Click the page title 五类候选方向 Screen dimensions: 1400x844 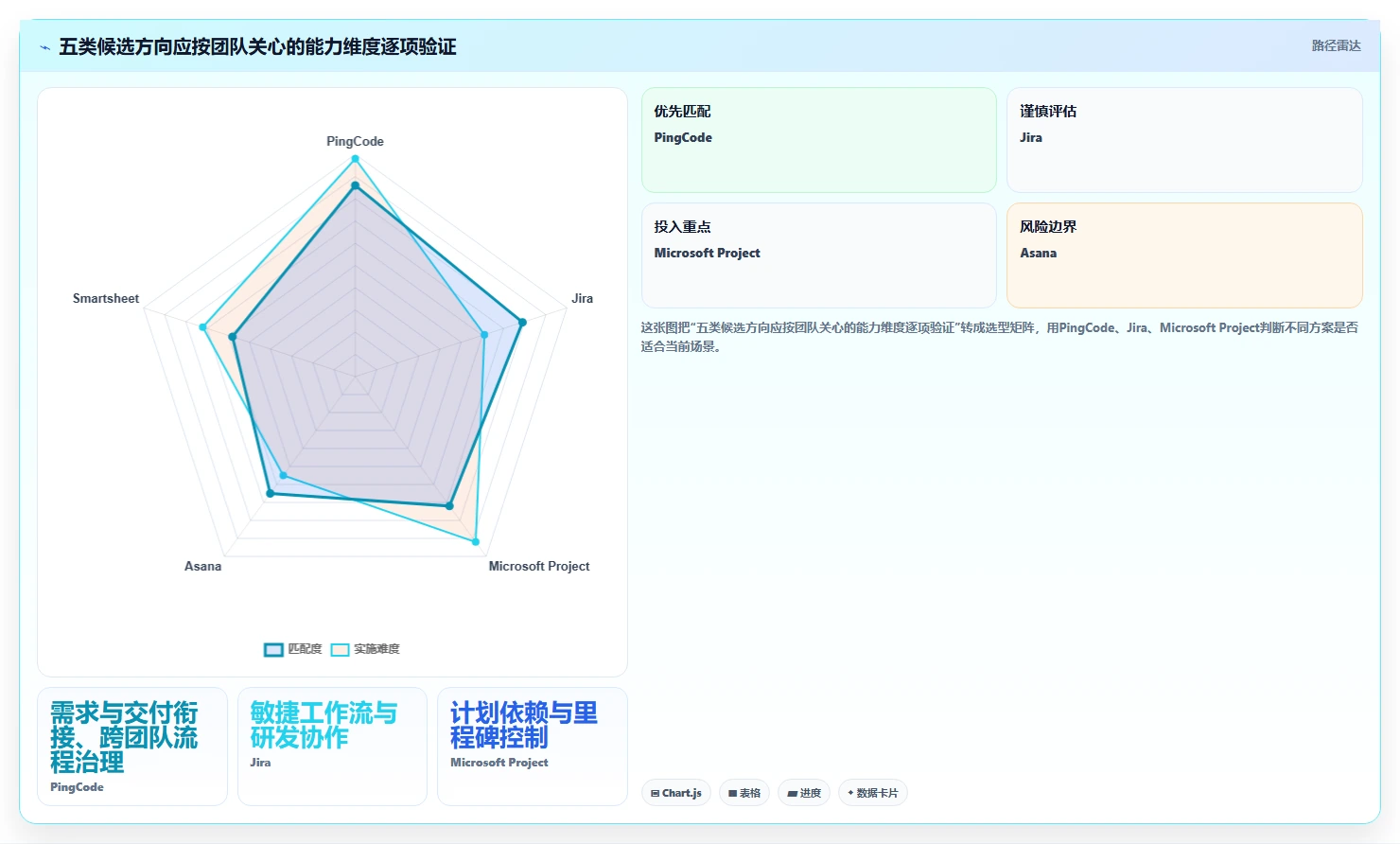[257, 46]
